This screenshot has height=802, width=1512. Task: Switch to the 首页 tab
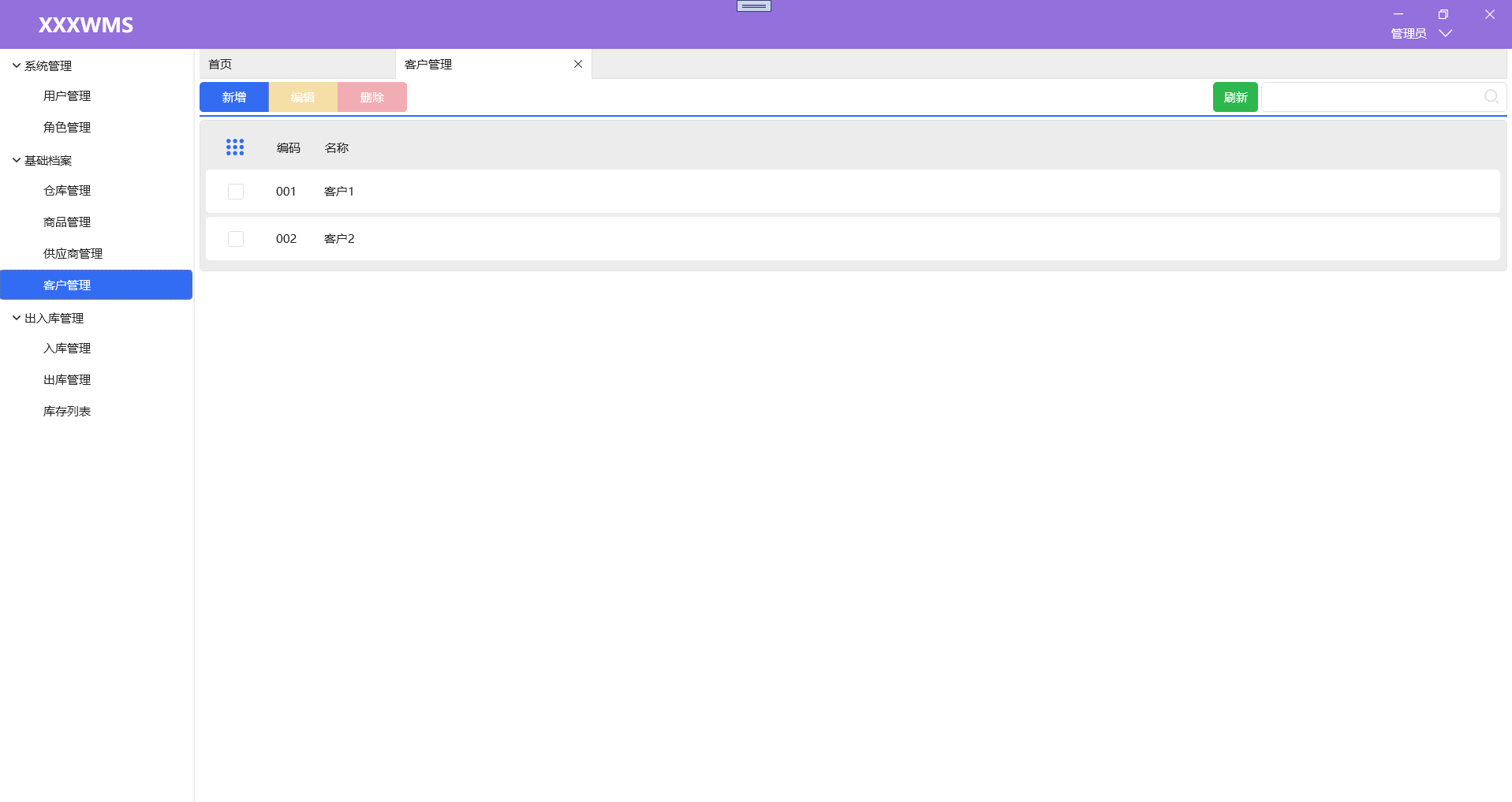click(297, 64)
